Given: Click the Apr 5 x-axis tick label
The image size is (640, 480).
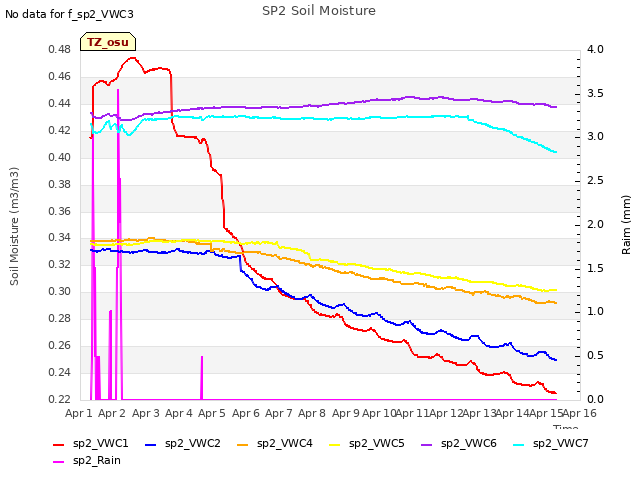Looking at the screenshot, I should tap(212, 413).
